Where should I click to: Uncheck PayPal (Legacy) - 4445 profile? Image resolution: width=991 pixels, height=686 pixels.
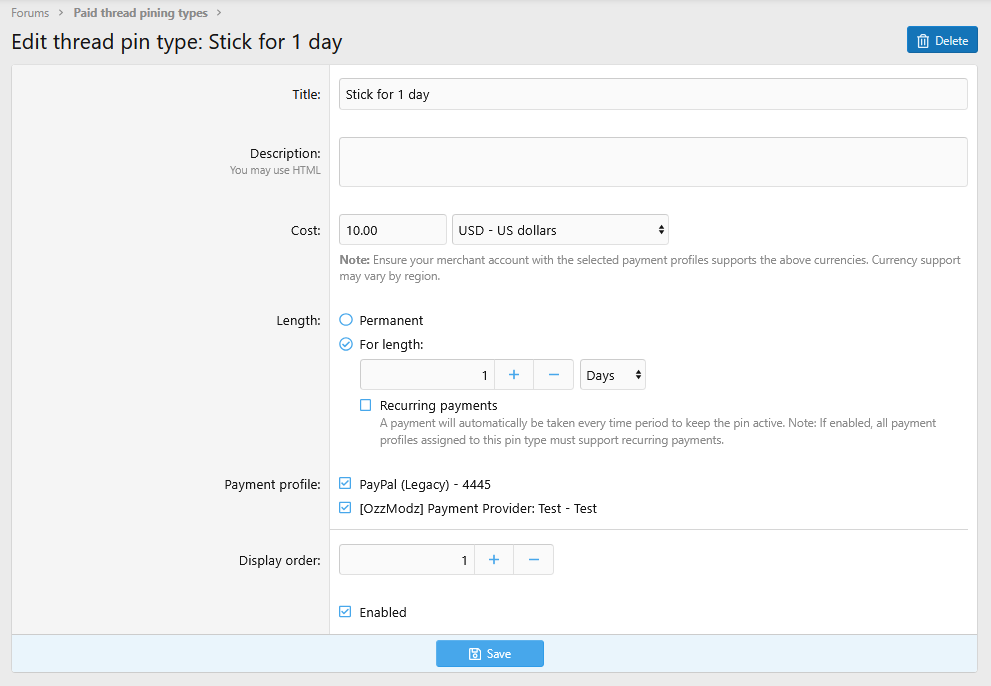[345, 484]
